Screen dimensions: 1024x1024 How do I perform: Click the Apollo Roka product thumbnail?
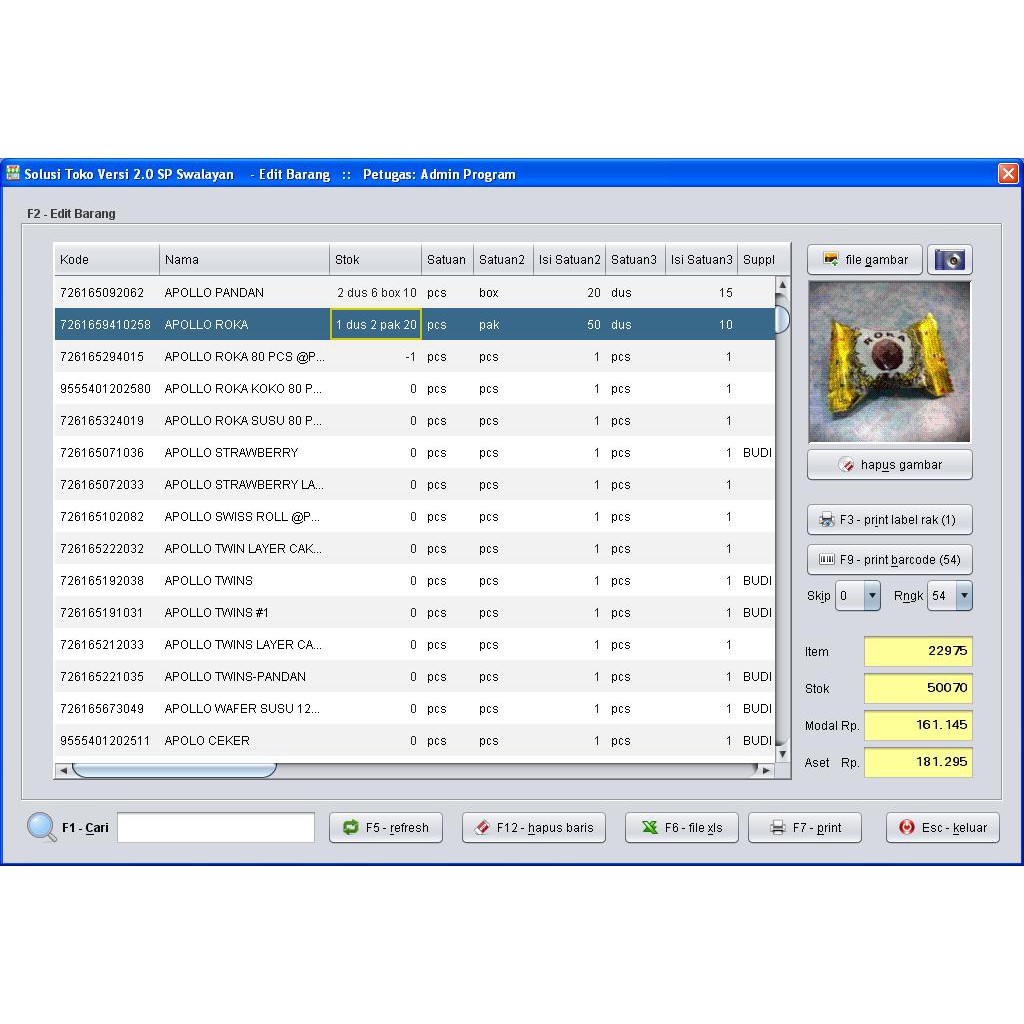(889, 362)
